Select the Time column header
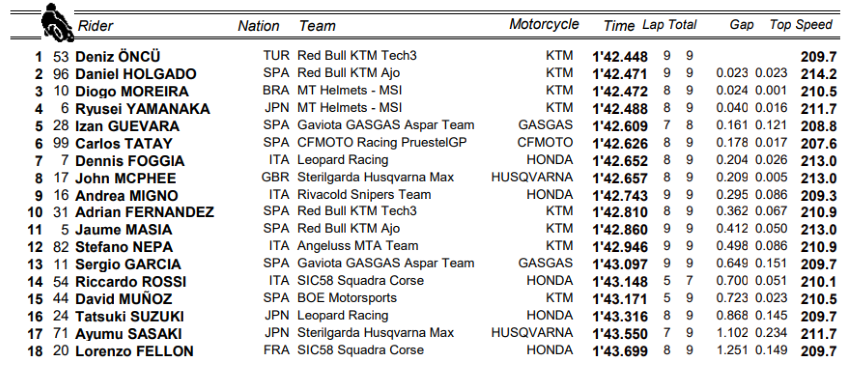Viewport: 854px width, 368px height. pyautogui.click(x=619, y=26)
